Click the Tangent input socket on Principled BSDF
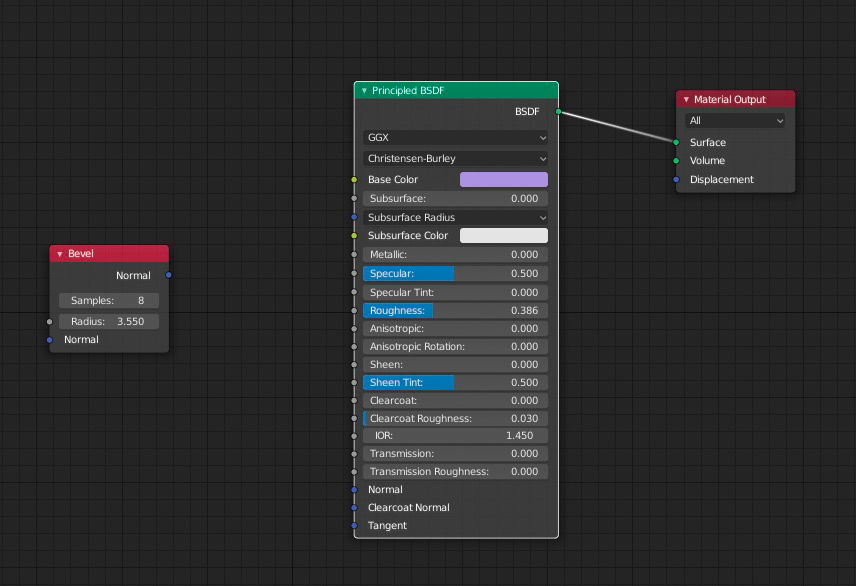The image size is (856, 586). click(354, 525)
